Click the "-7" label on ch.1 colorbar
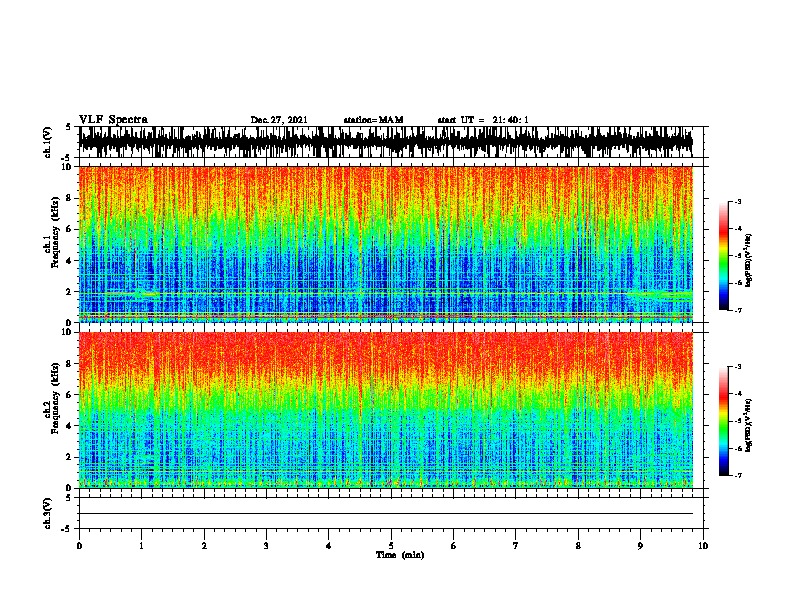 [x=738, y=310]
